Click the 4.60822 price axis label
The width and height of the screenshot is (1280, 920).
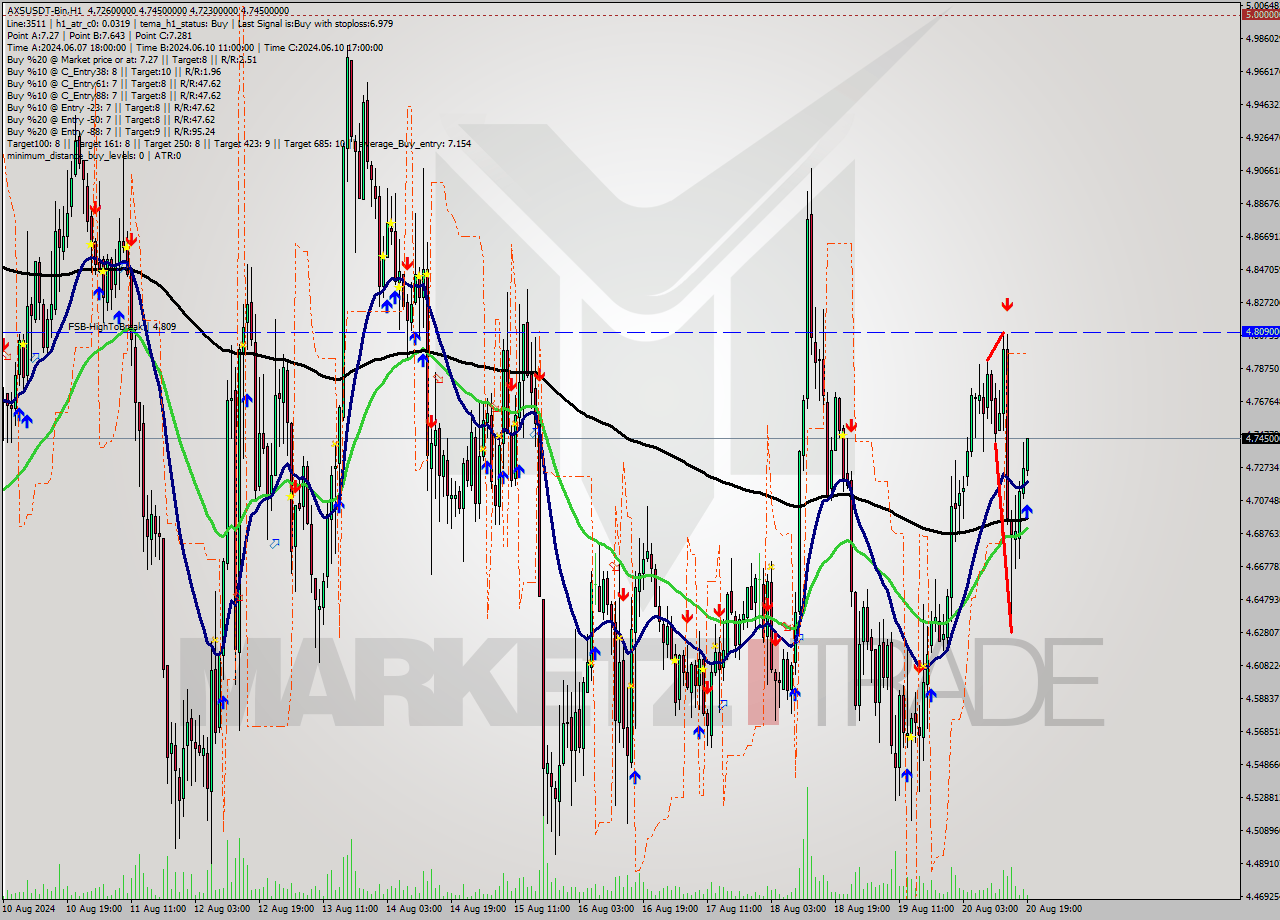tap(1262, 665)
